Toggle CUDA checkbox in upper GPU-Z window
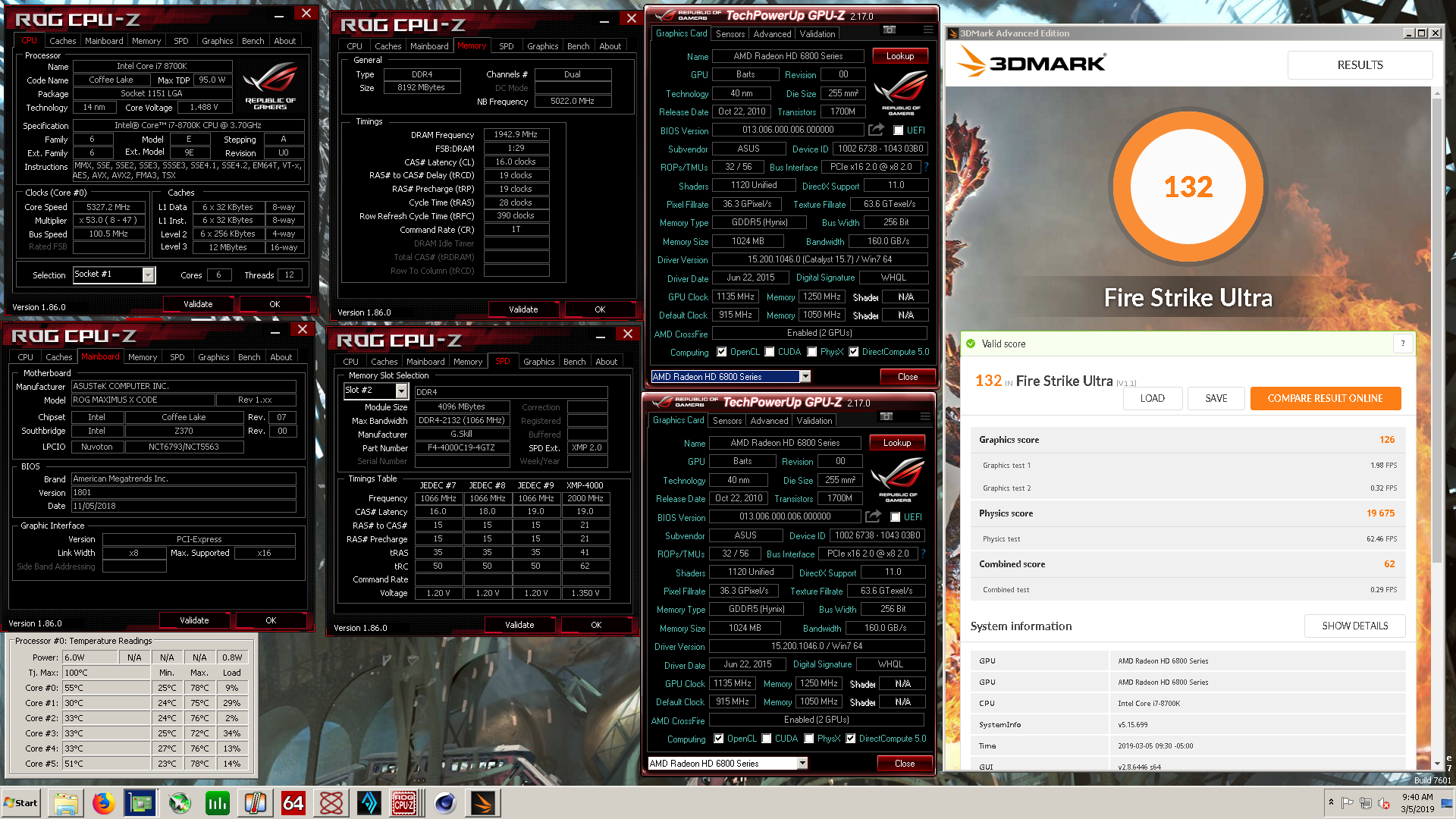The image size is (1456, 819). coord(770,352)
